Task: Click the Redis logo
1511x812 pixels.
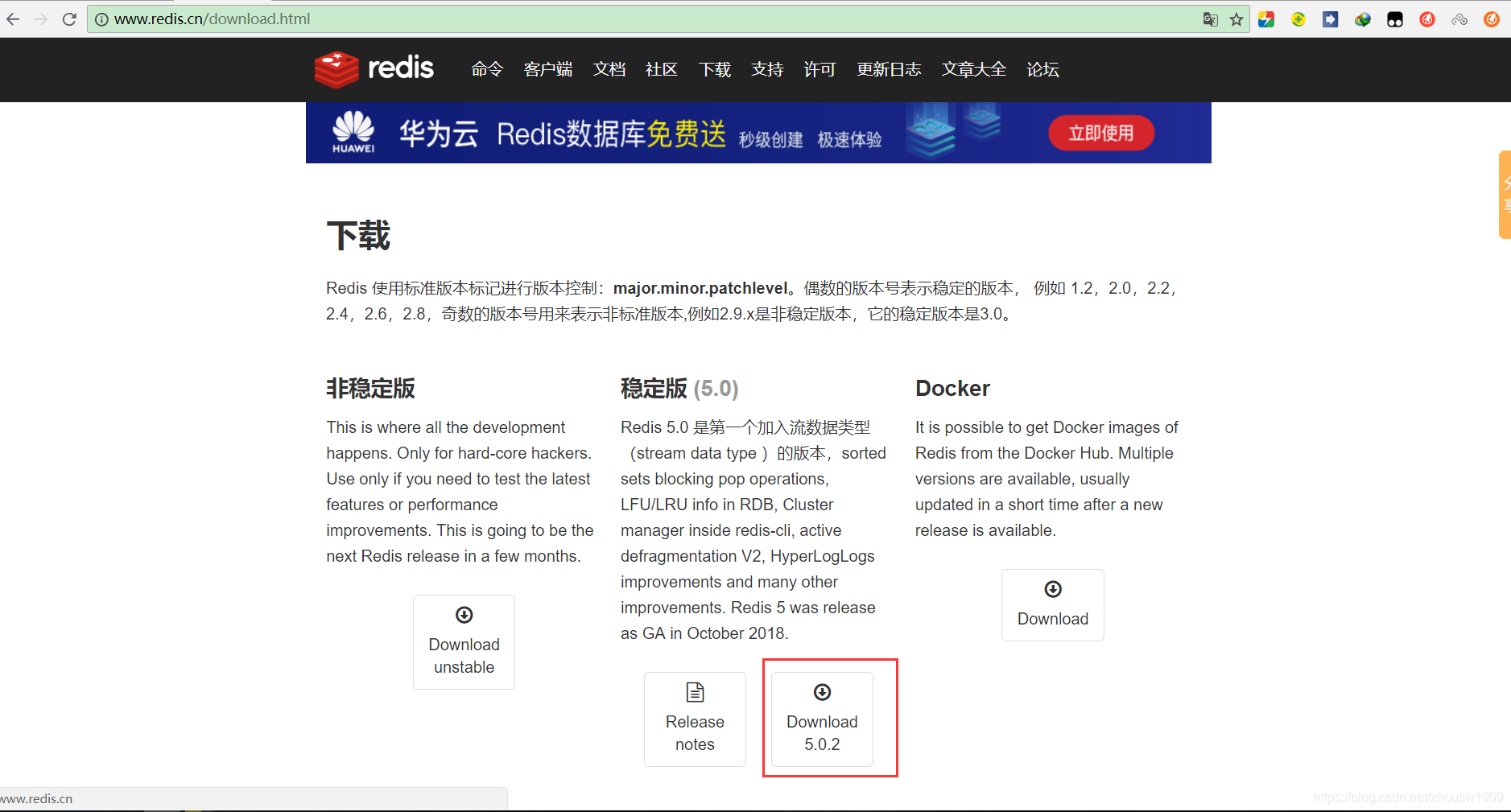Action: [x=374, y=69]
